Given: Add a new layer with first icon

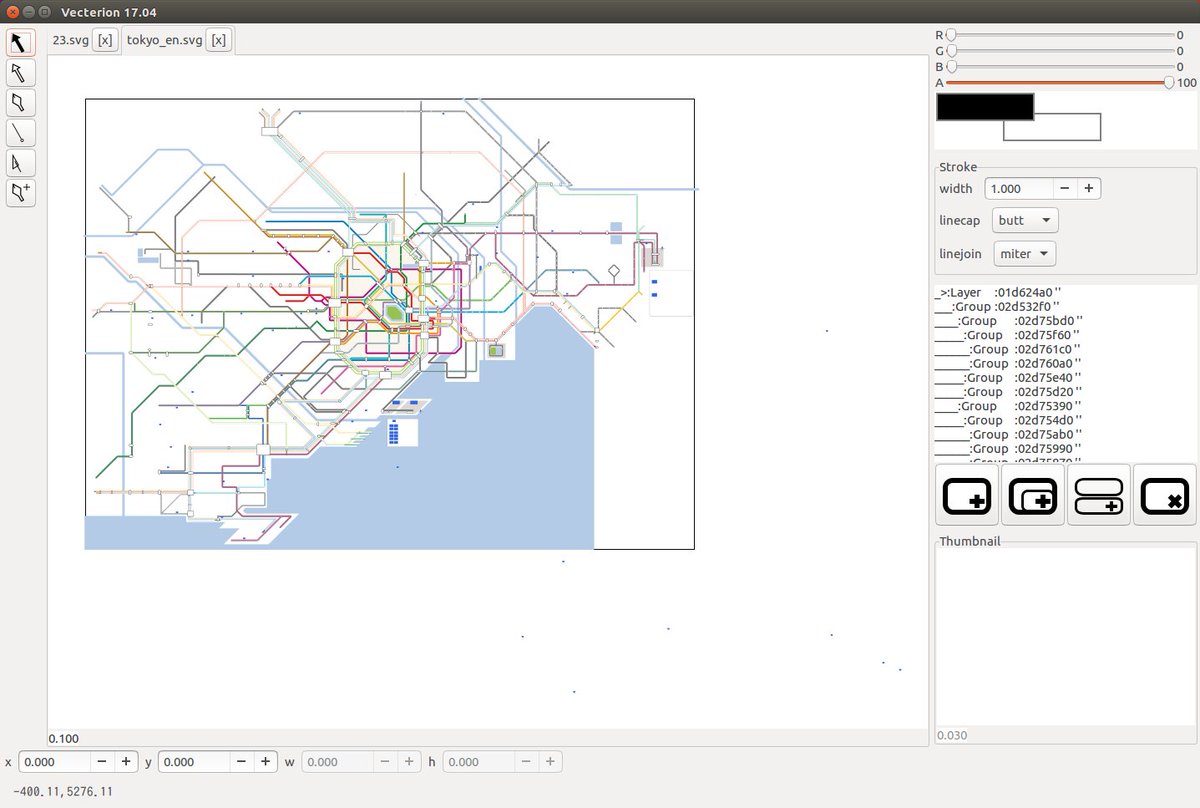Looking at the screenshot, I should tap(967, 495).
